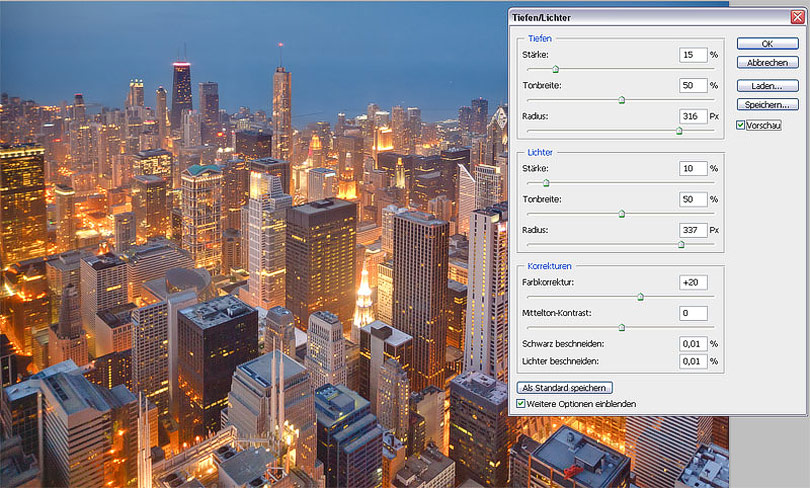Click Als Standard speichern button
This screenshot has width=810, height=488.
point(565,387)
